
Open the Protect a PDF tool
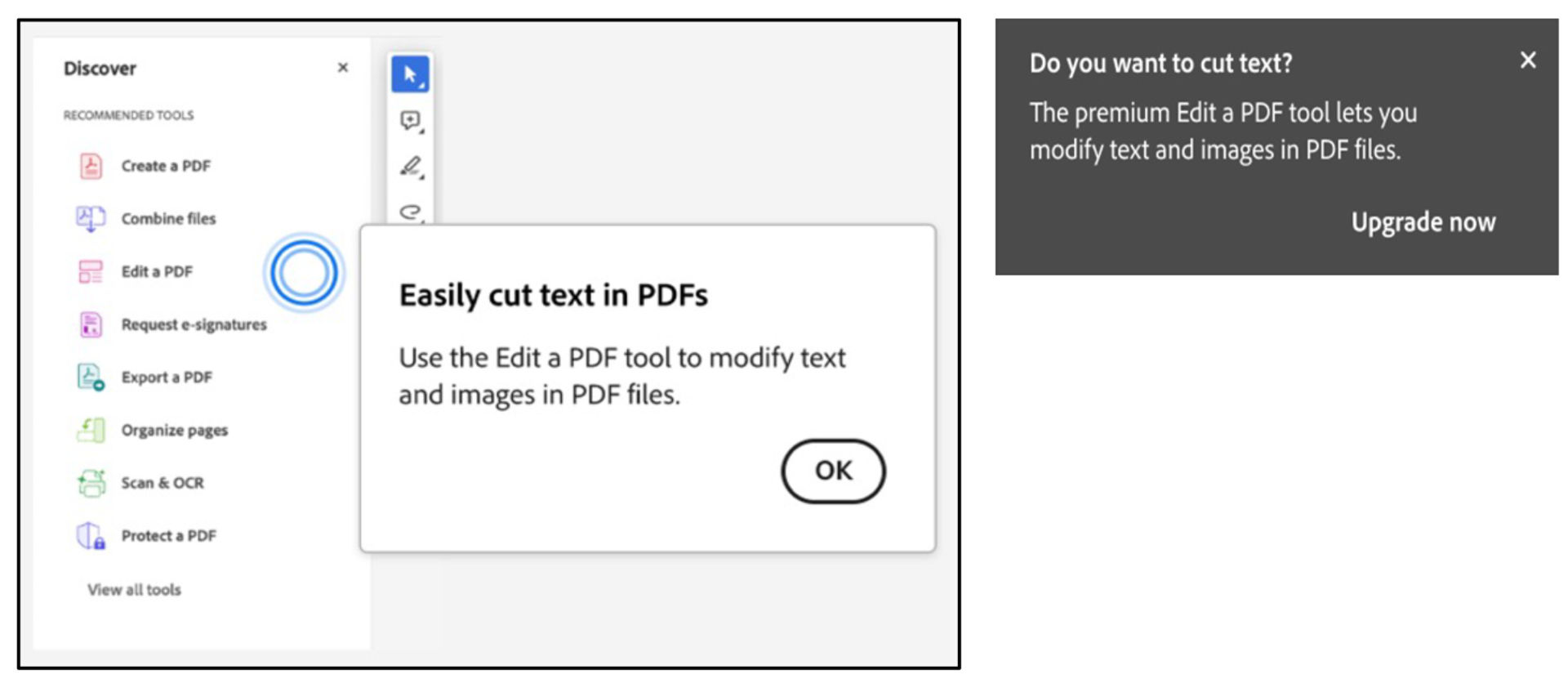coord(167,536)
